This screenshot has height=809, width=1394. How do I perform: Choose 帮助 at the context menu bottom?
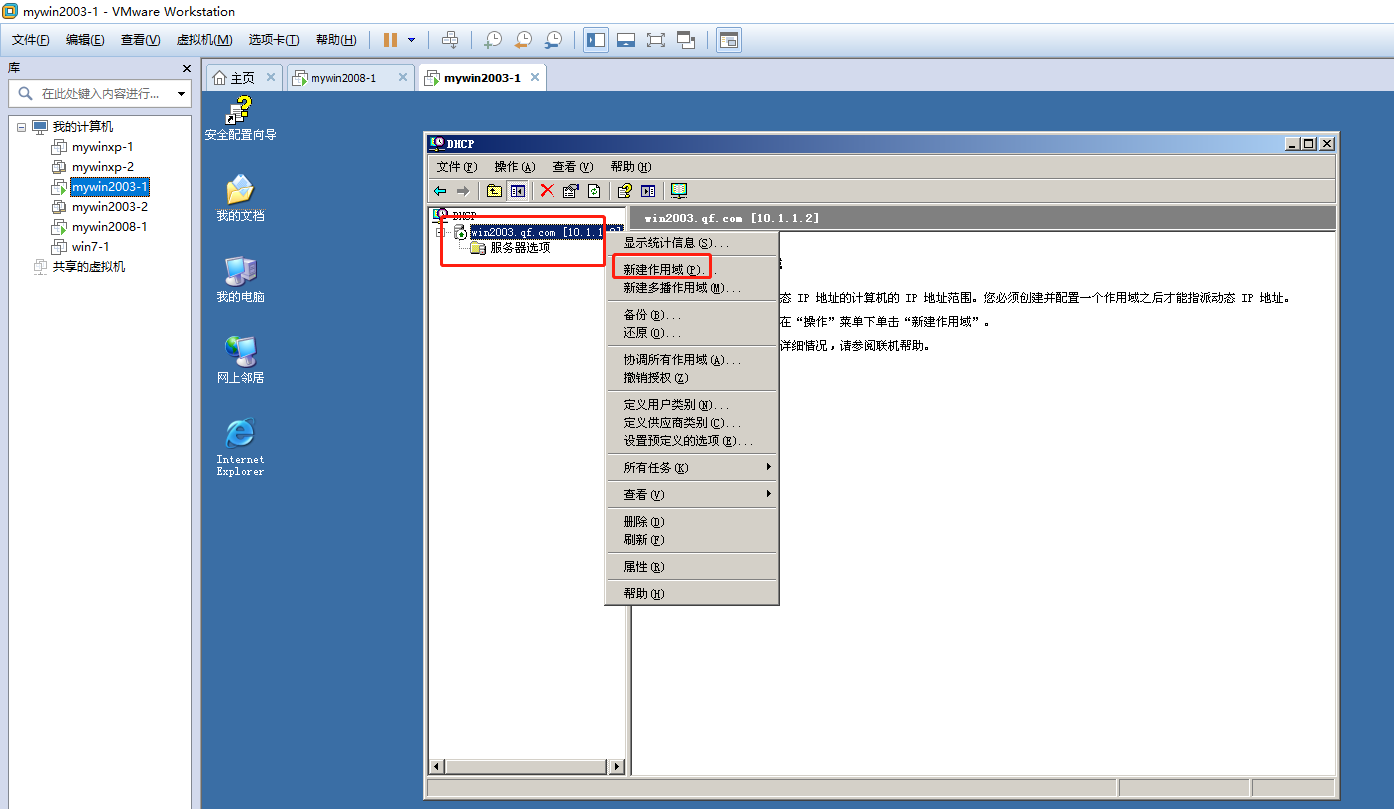pyautogui.click(x=691, y=594)
